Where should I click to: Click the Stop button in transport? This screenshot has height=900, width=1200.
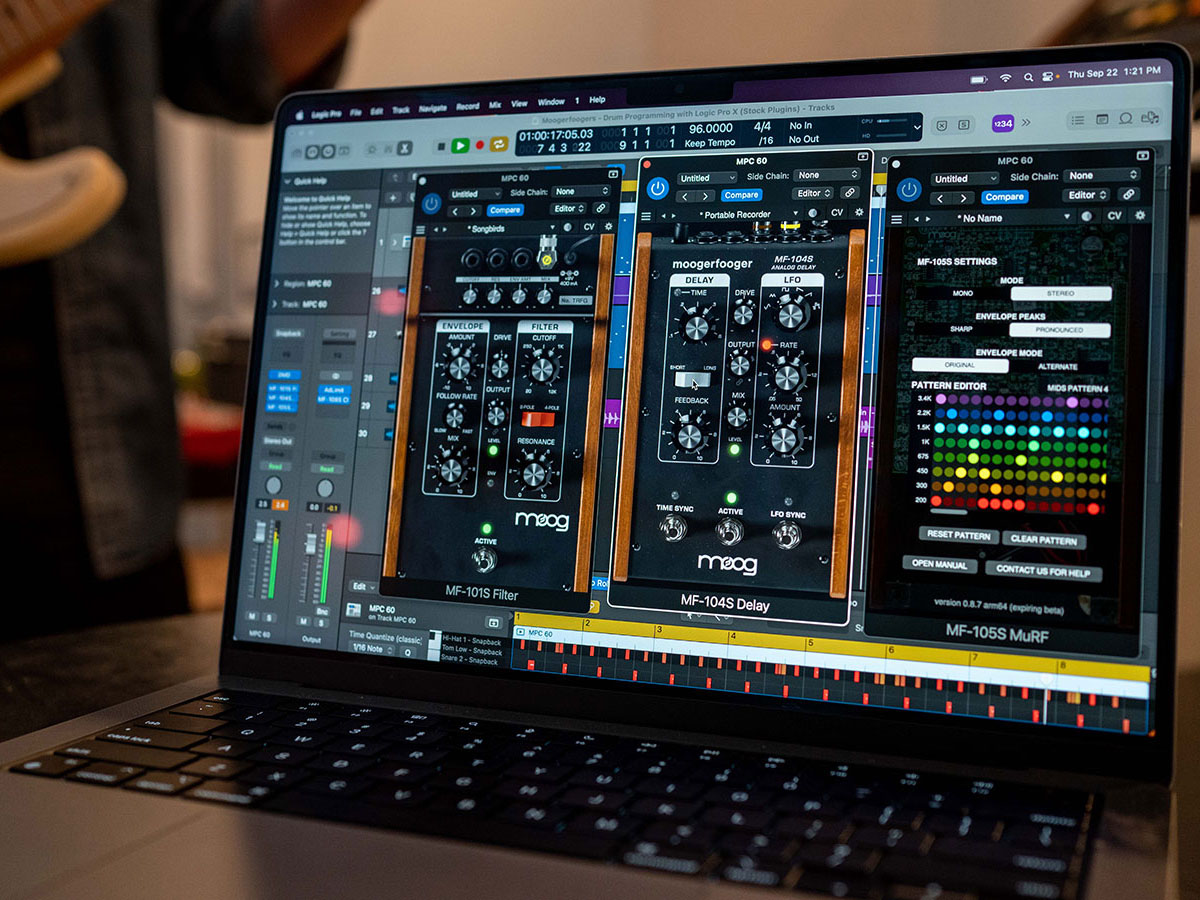[441, 147]
